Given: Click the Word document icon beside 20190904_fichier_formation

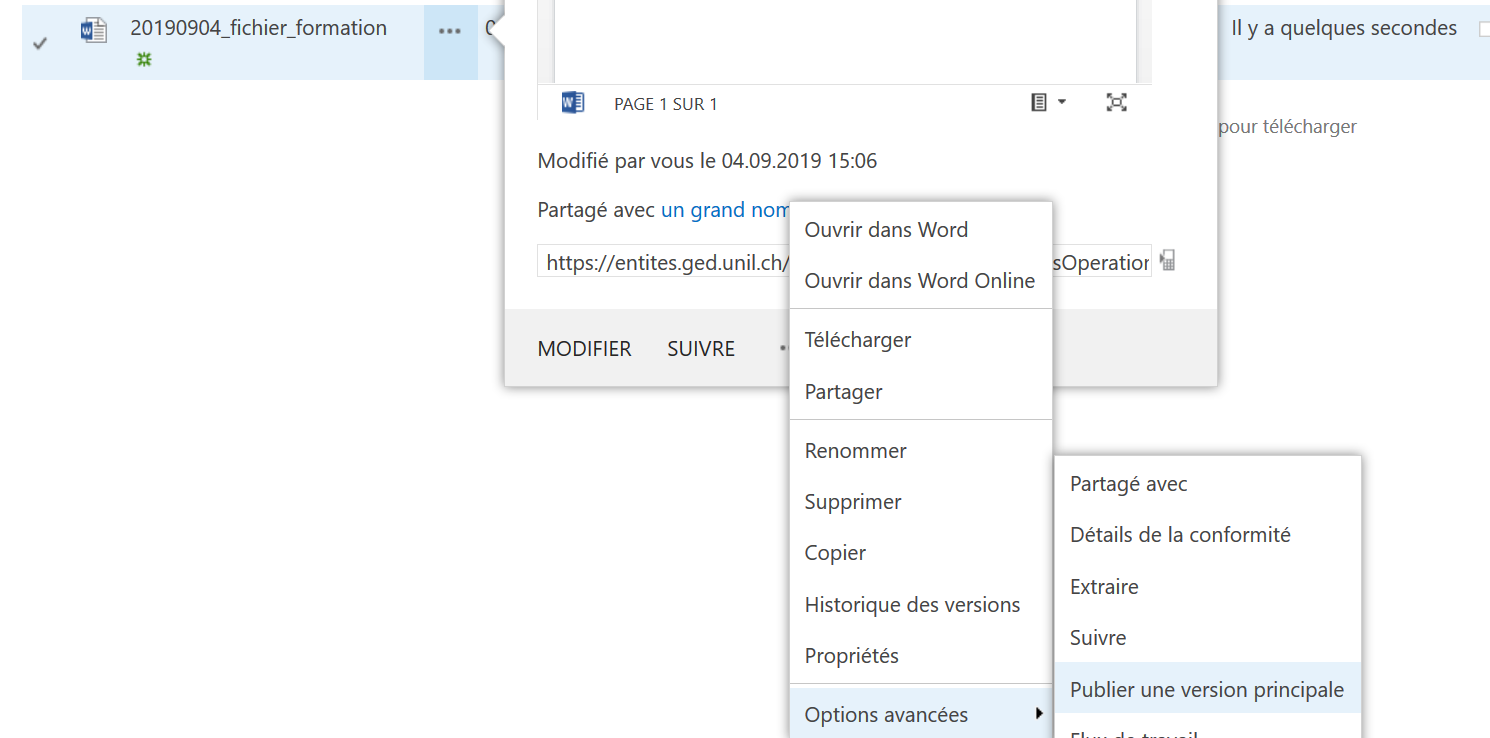Looking at the screenshot, I should [93, 31].
